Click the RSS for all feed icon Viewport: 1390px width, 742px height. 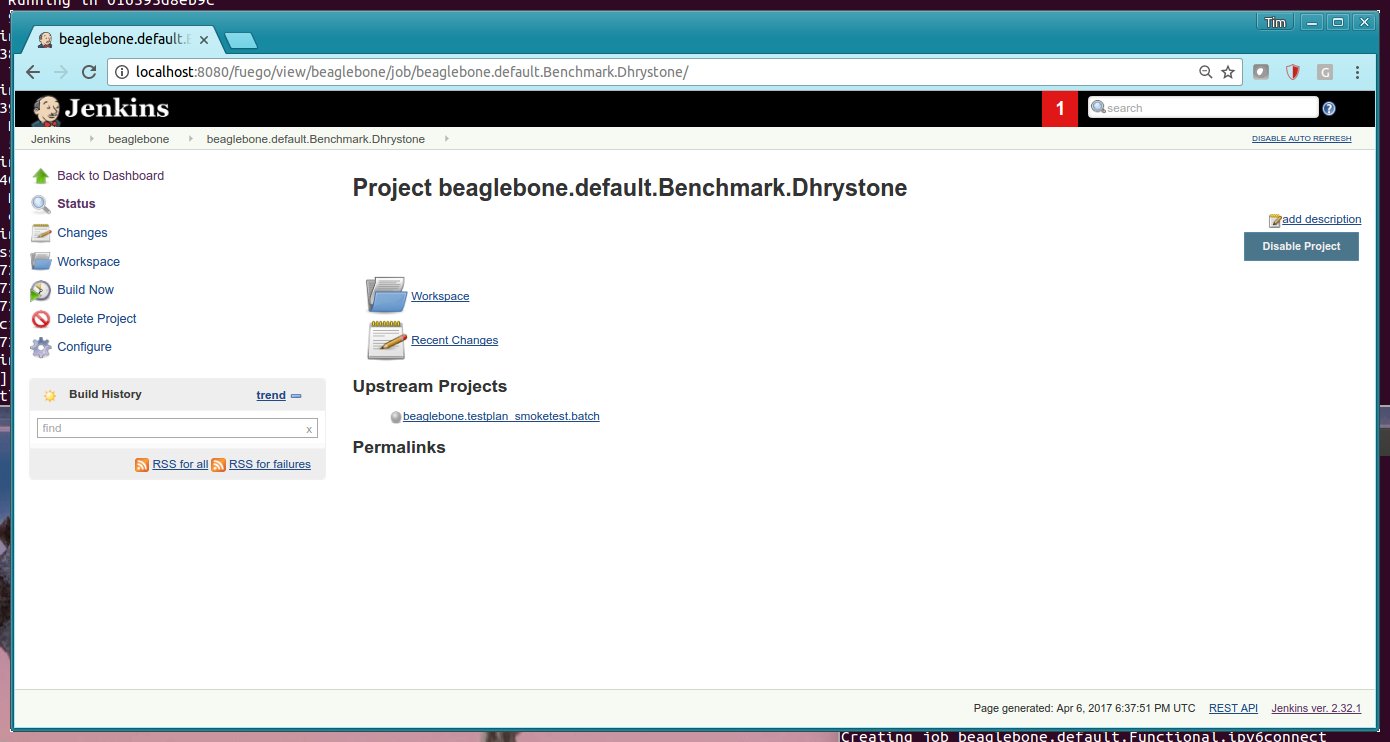click(x=142, y=465)
